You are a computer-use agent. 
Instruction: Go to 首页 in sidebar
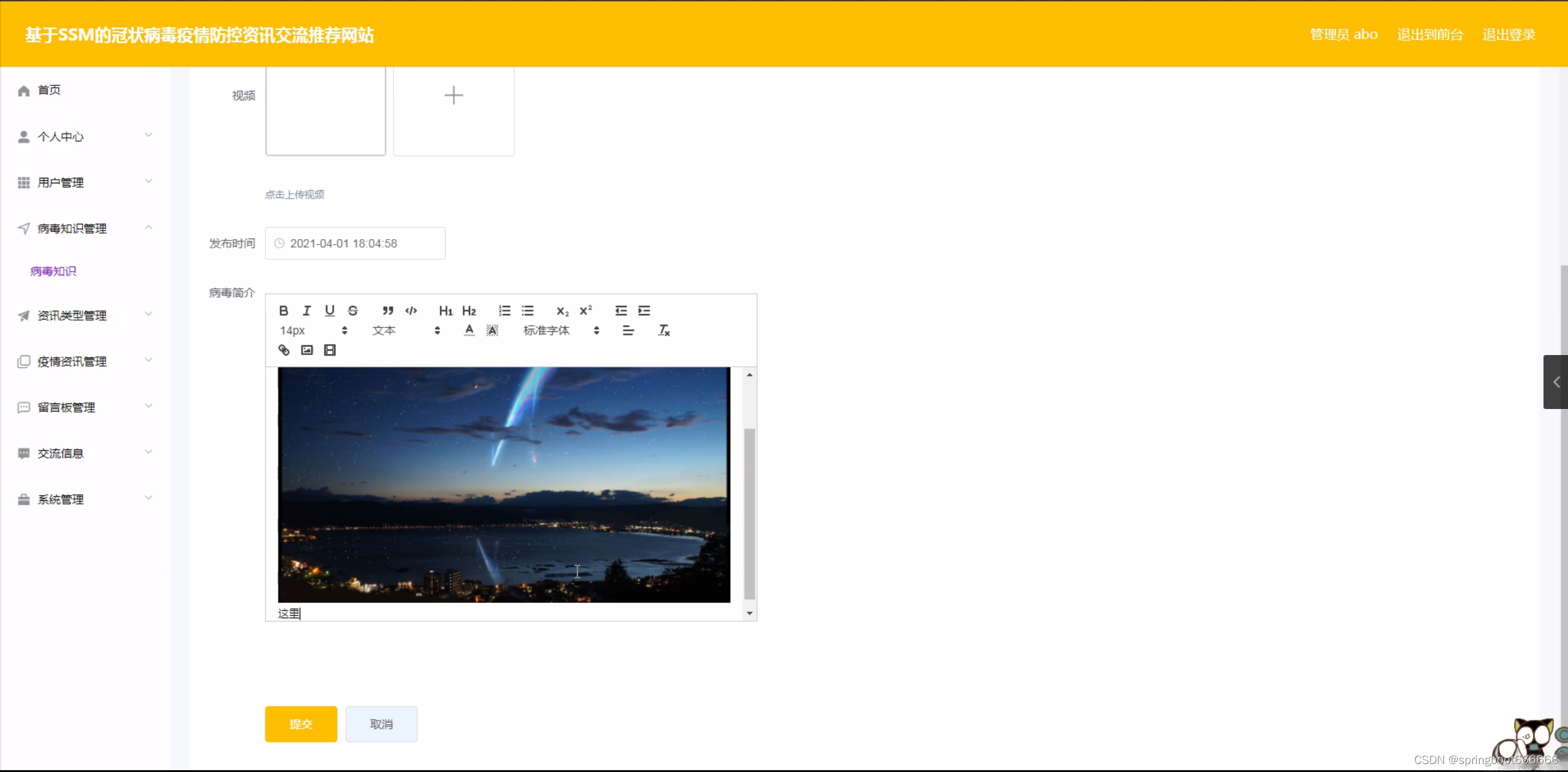tap(49, 90)
